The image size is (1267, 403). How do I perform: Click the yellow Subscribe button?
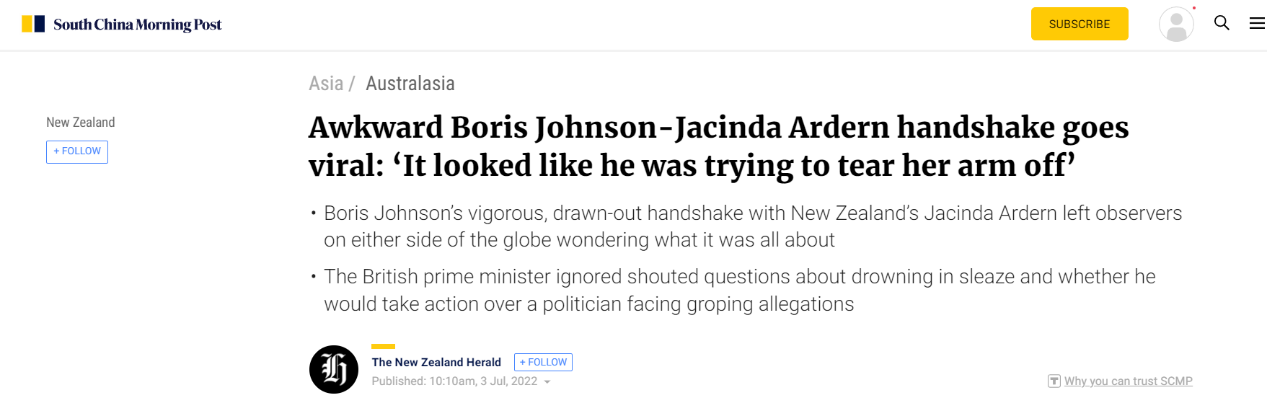[1079, 24]
